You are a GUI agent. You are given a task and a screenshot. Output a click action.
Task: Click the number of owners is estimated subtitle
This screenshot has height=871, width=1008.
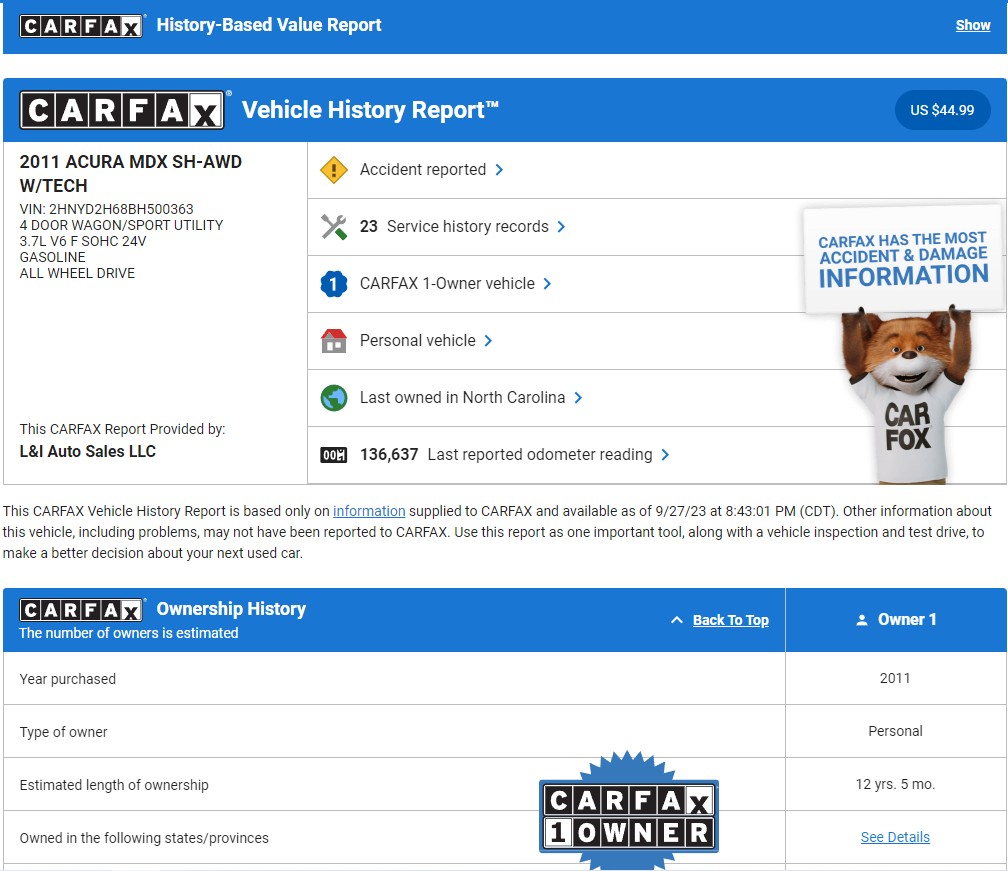(129, 633)
